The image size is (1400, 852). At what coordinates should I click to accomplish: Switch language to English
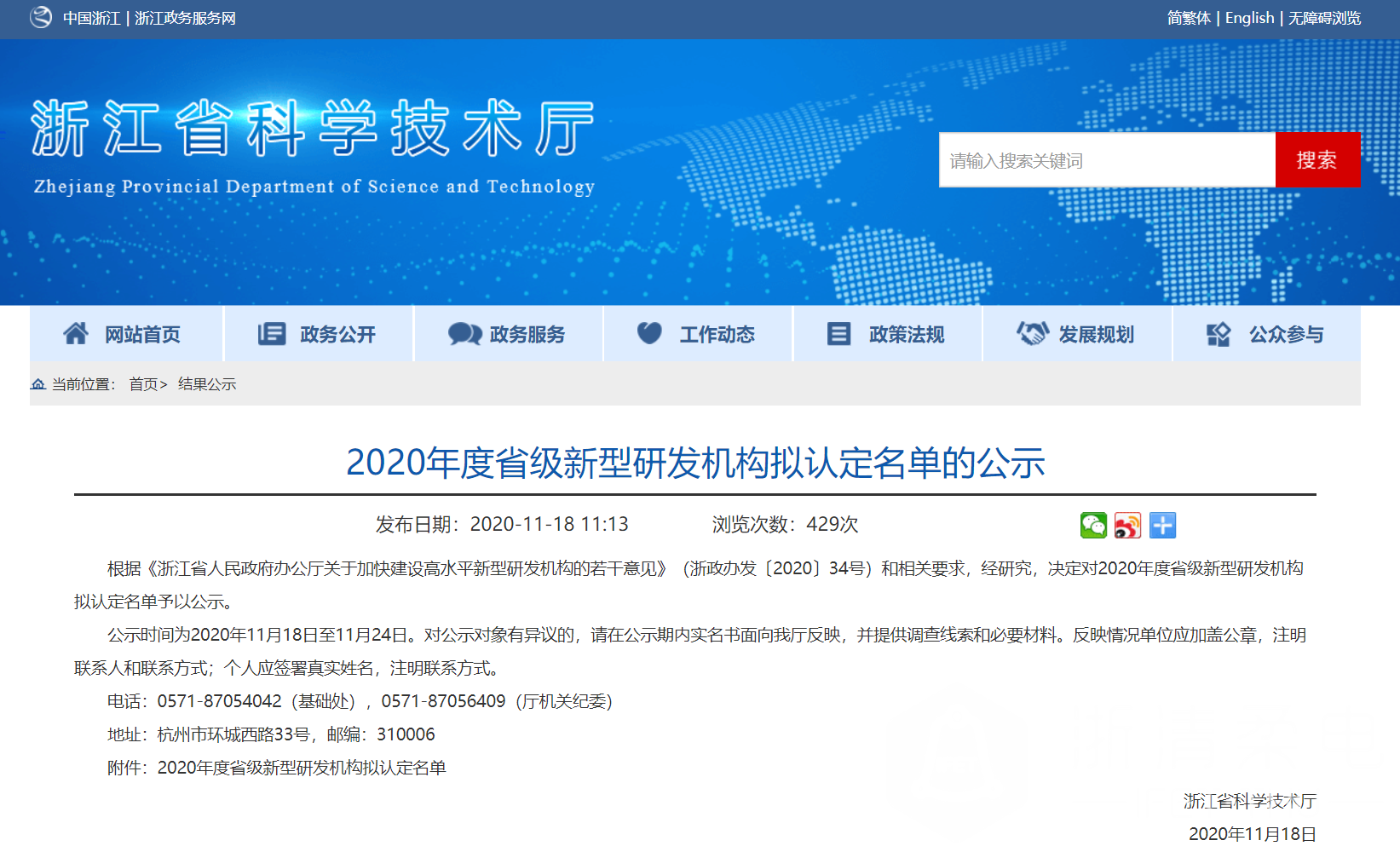(x=1249, y=18)
